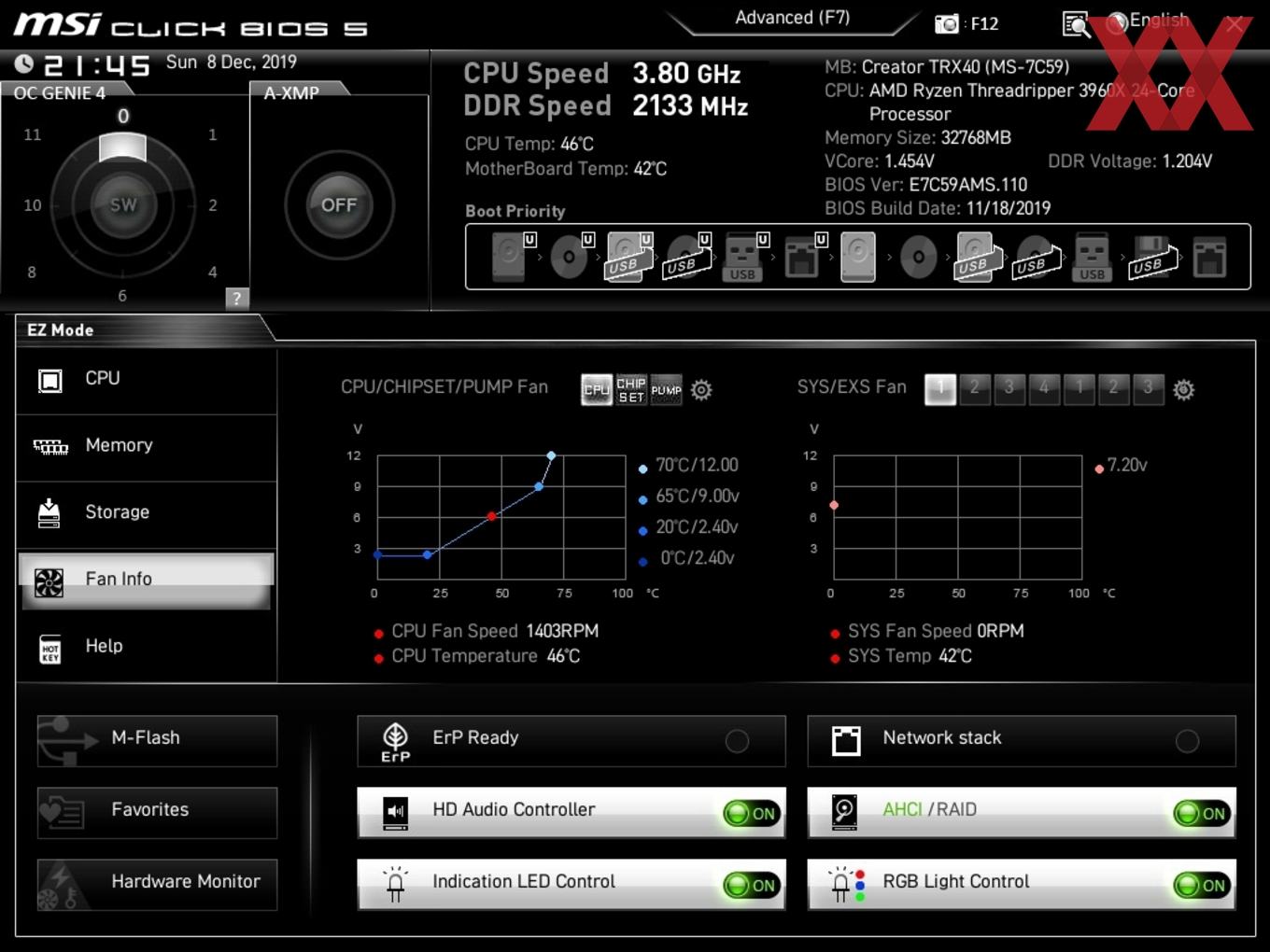This screenshot has width=1270, height=952.
Task: Click the RGB light bulb icon
Action: point(847,884)
